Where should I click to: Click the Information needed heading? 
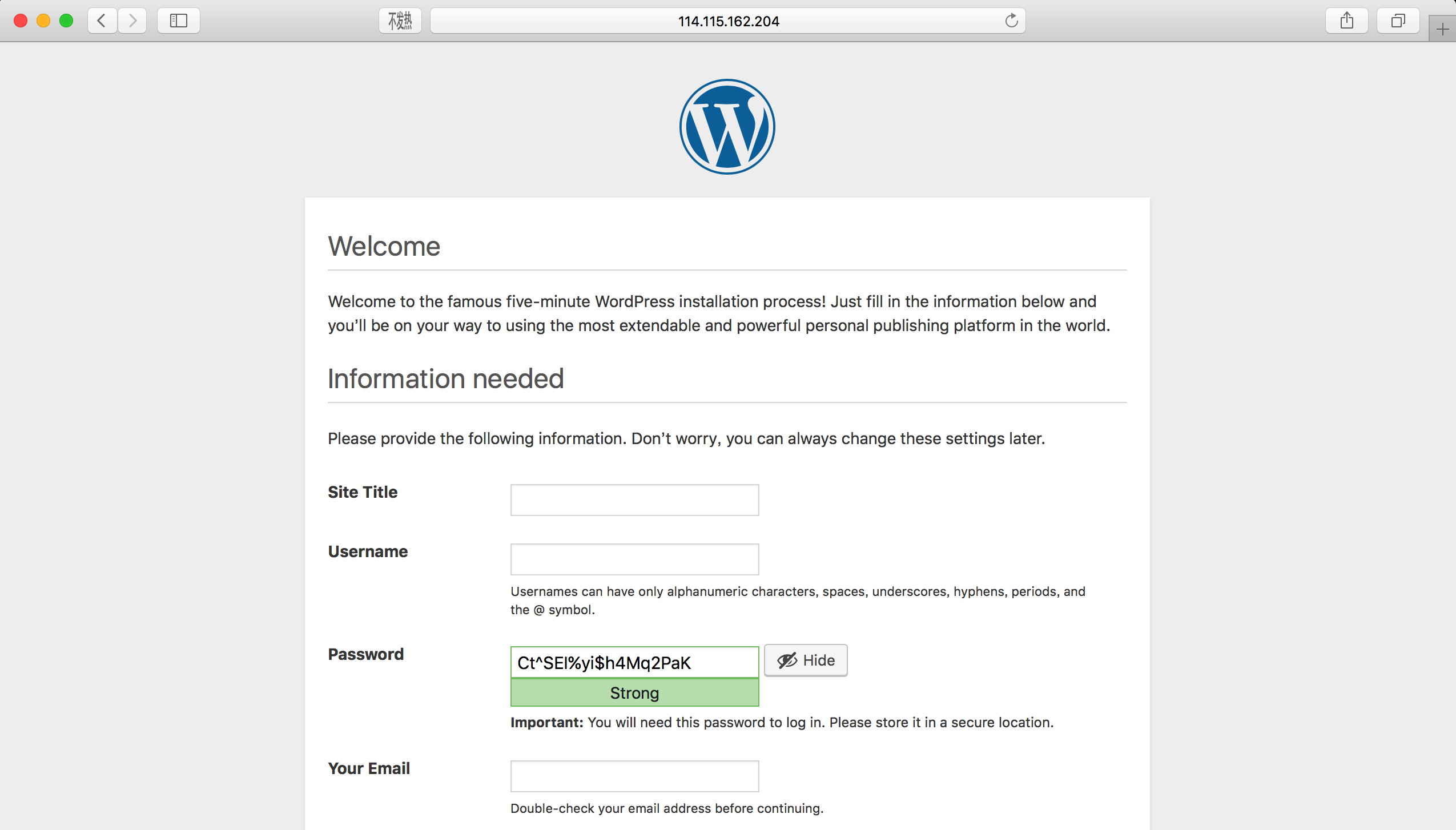coord(445,379)
